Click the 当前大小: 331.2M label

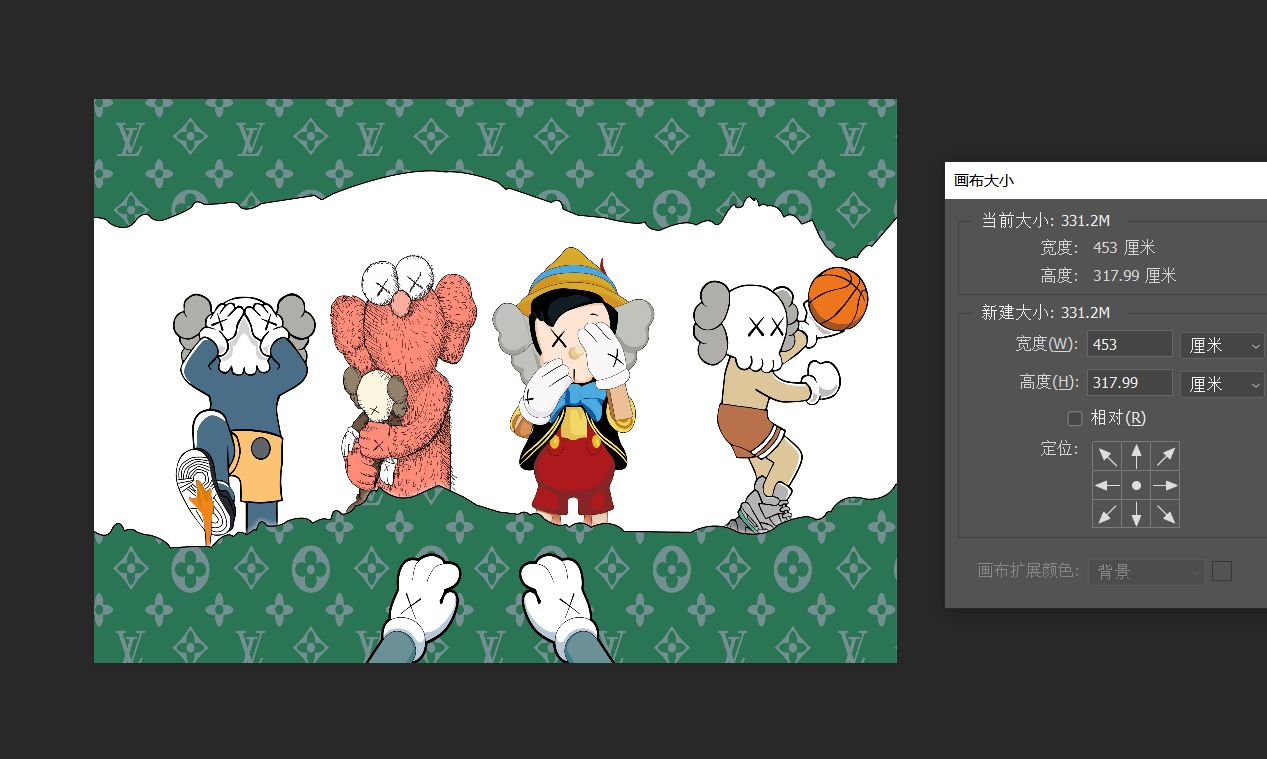click(x=1045, y=221)
